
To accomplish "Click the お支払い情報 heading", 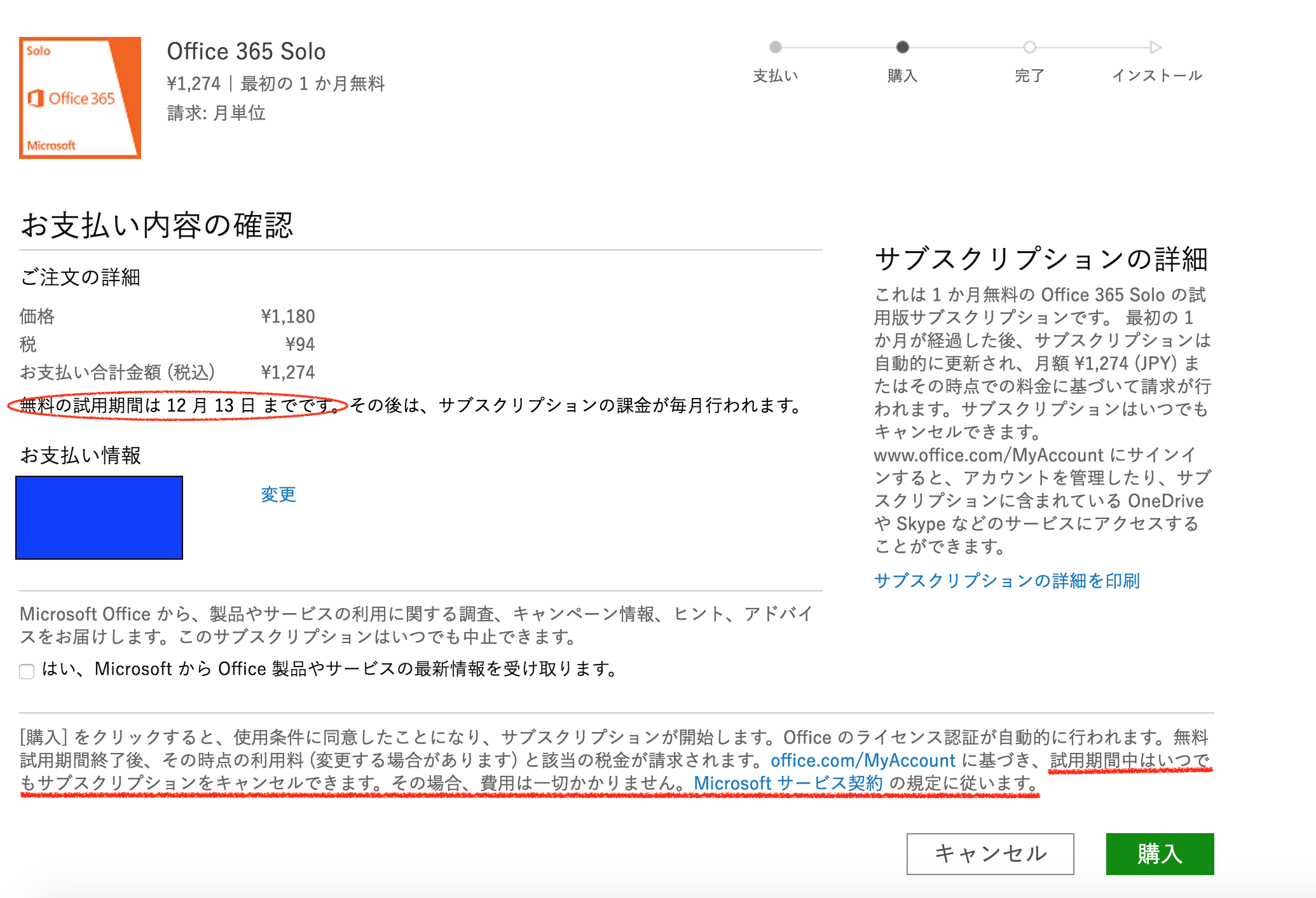I will pyautogui.click(x=81, y=455).
